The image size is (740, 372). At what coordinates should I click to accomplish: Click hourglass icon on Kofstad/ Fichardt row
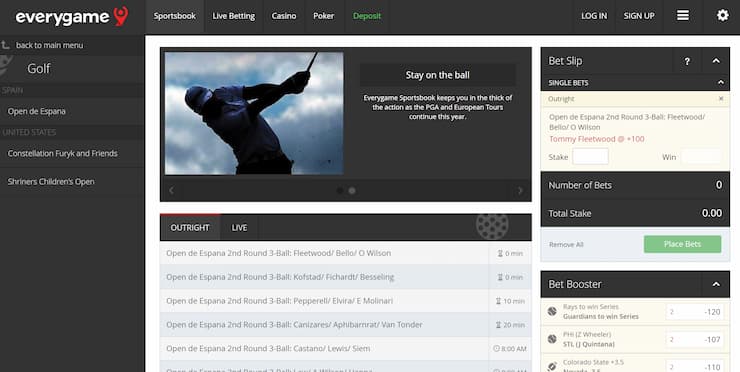coord(500,277)
